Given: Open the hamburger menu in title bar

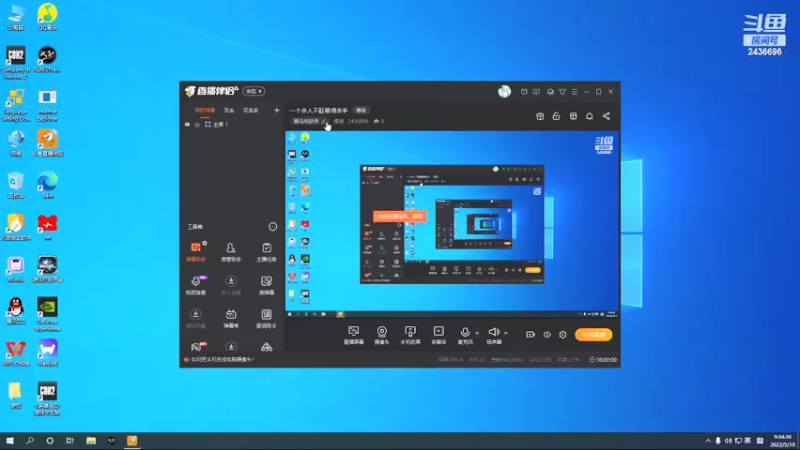Looking at the screenshot, I should [574, 92].
